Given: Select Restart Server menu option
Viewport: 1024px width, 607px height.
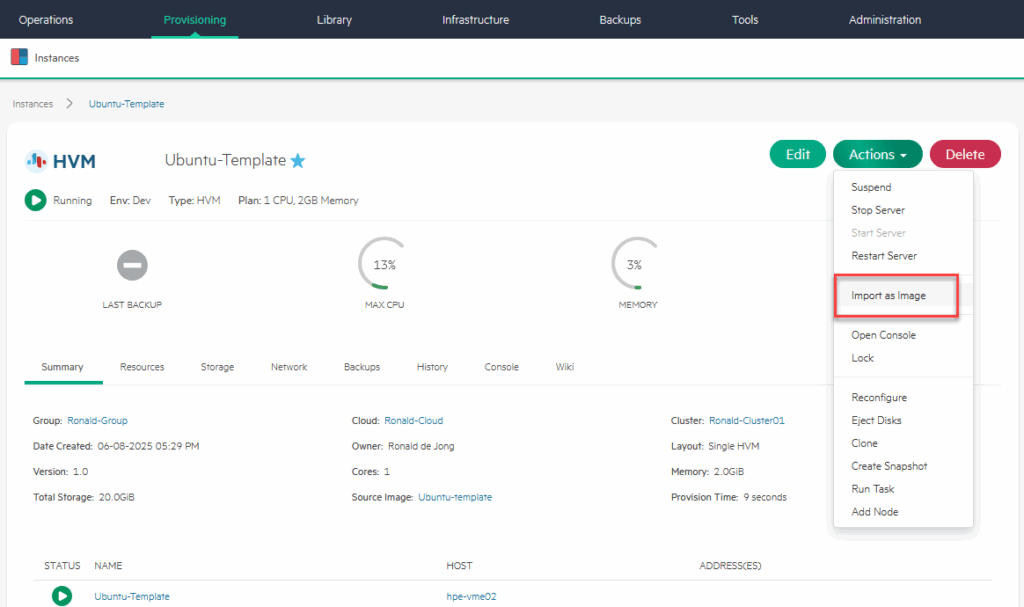Looking at the screenshot, I should pos(883,256).
